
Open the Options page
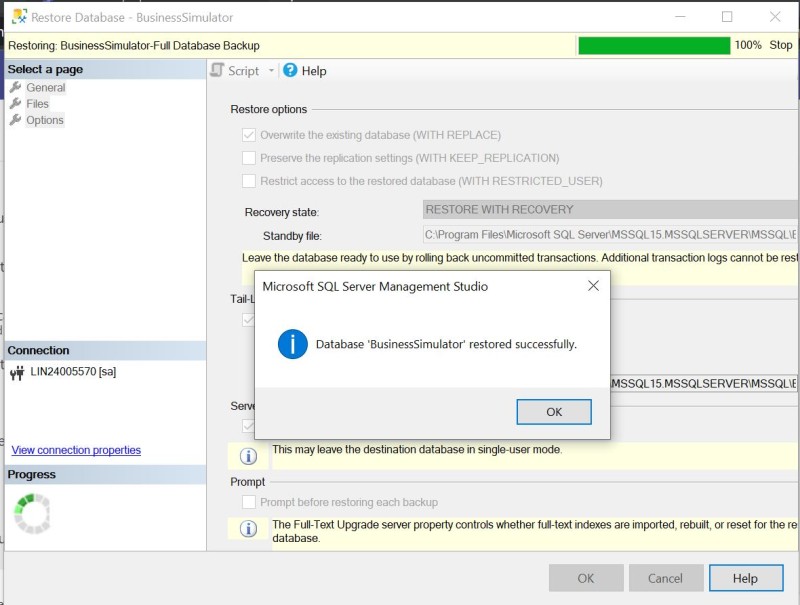pos(45,120)
